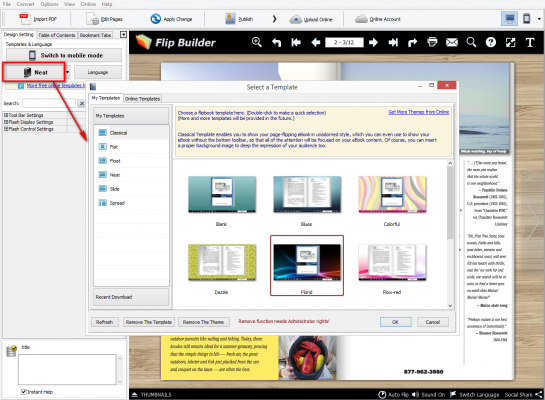Jump to first page
This screenshot has width=545, height=400.
point(296,42)
